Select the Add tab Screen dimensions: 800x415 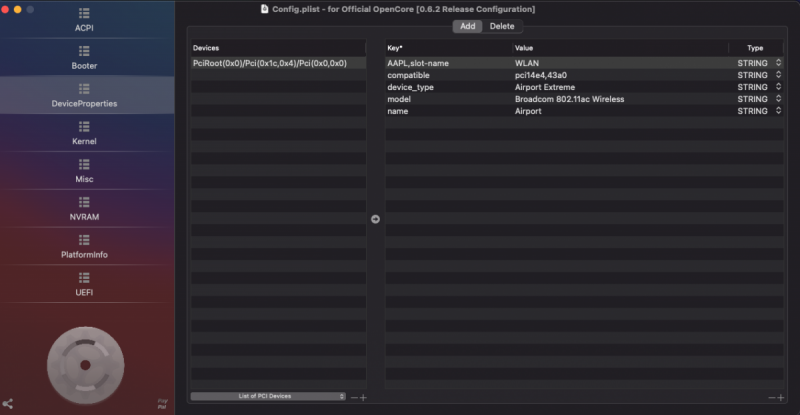pyautogui.click(x=467, y=26)
